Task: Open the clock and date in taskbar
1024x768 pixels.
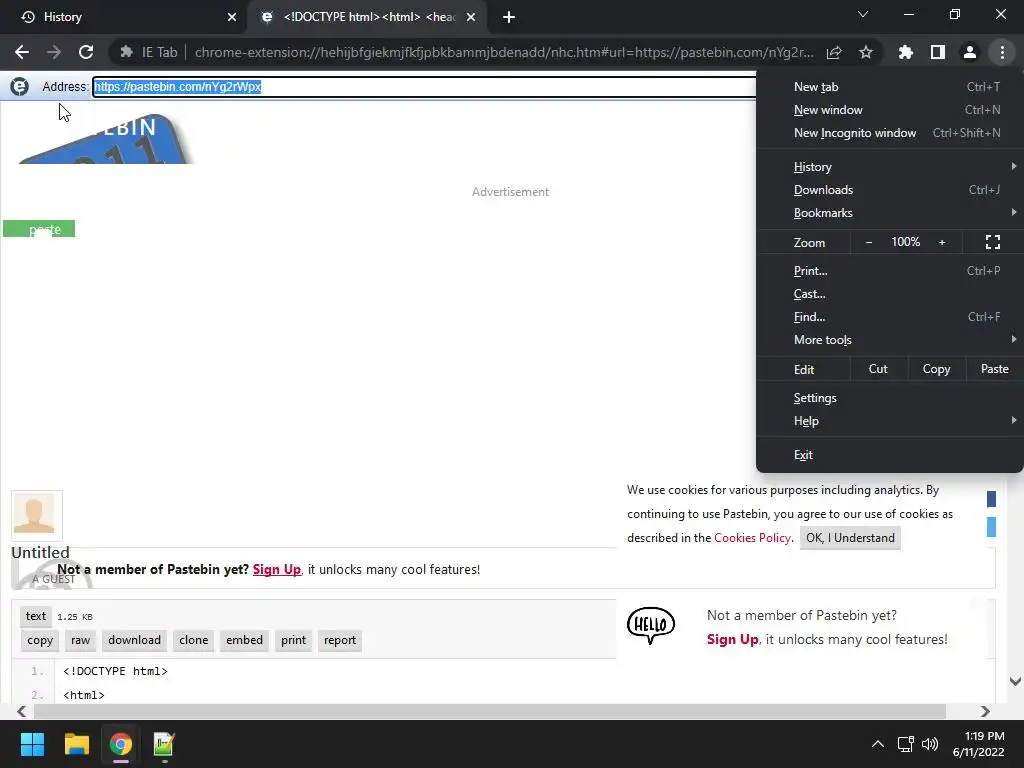Action: (978, 744)
